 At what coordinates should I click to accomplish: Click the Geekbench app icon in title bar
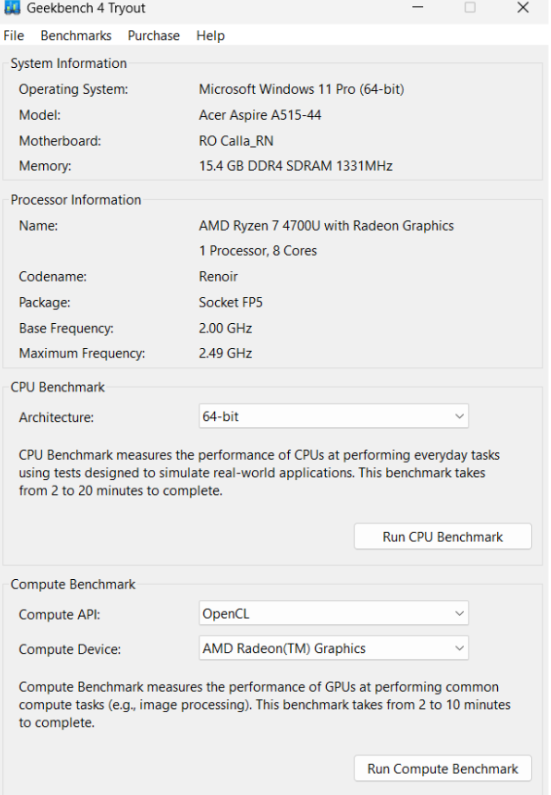[x=12, y=7]
